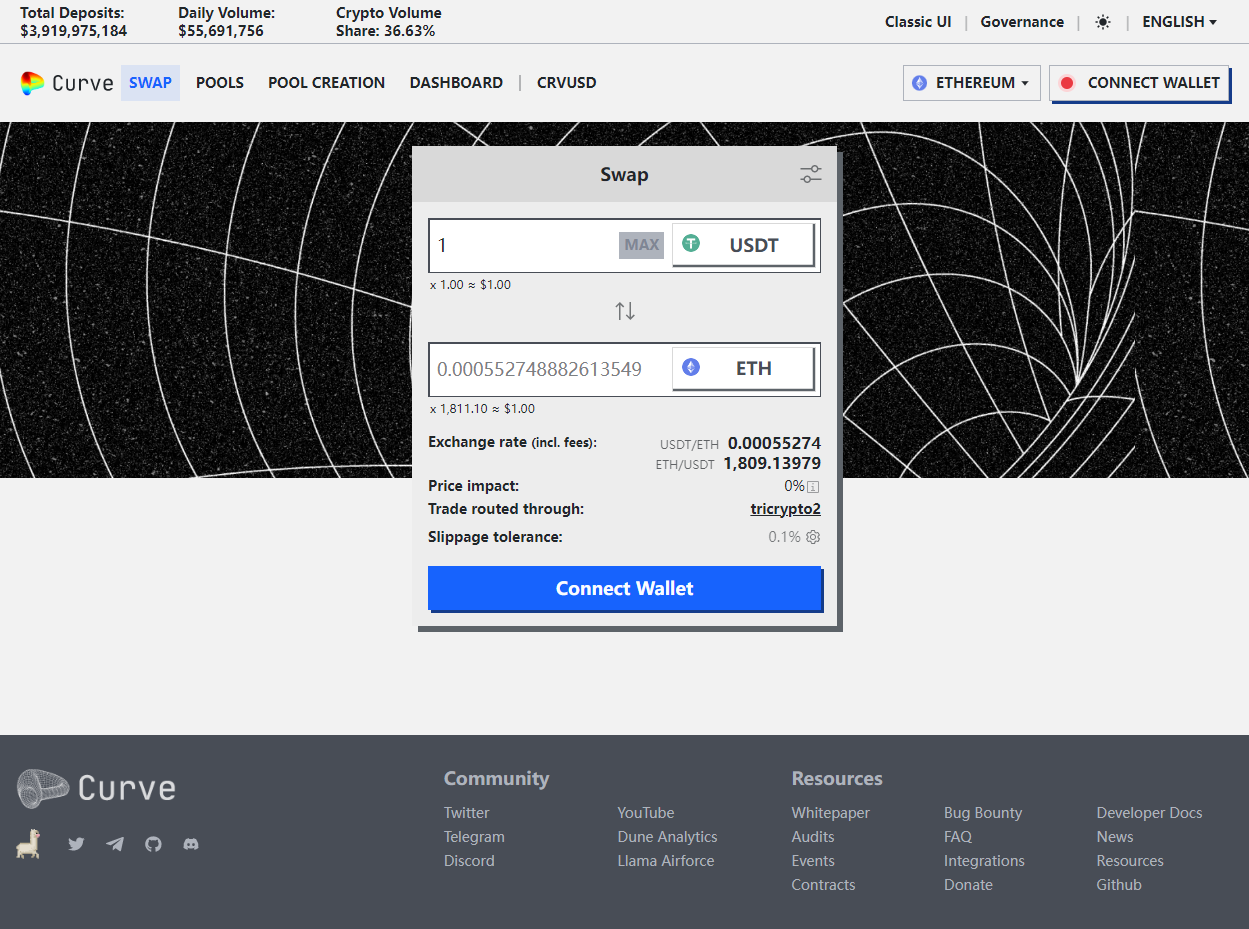Open the GitHub icon in footer
Viewport: 1249px width, 929px height.
coord(153,844)
